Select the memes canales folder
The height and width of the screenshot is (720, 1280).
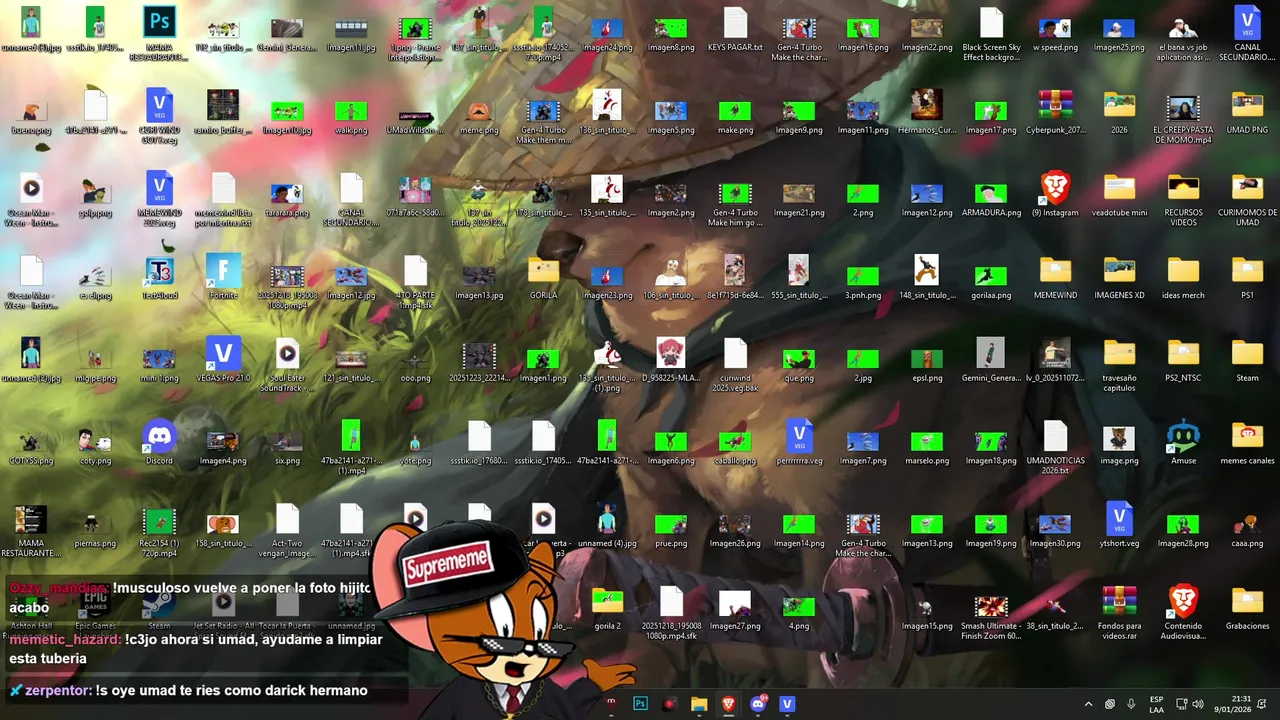pos(1247,443)
